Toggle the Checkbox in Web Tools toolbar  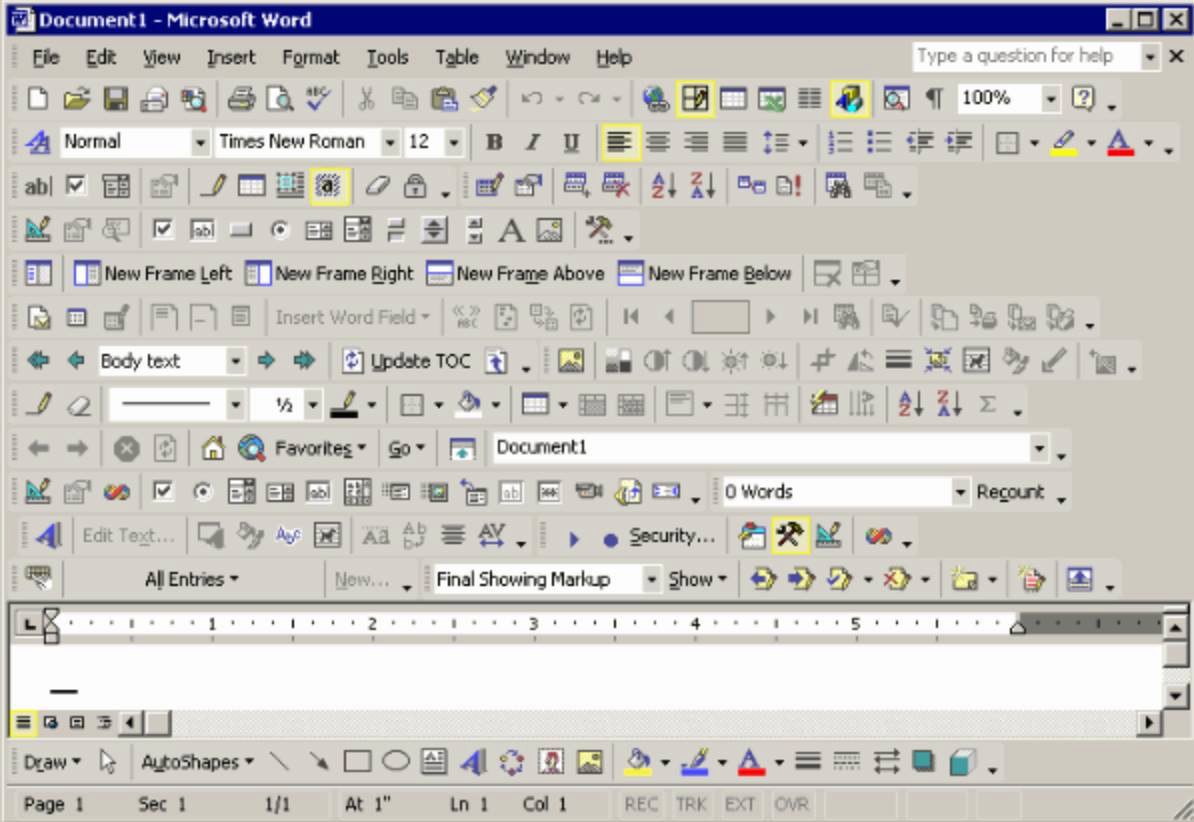[162, 491]
